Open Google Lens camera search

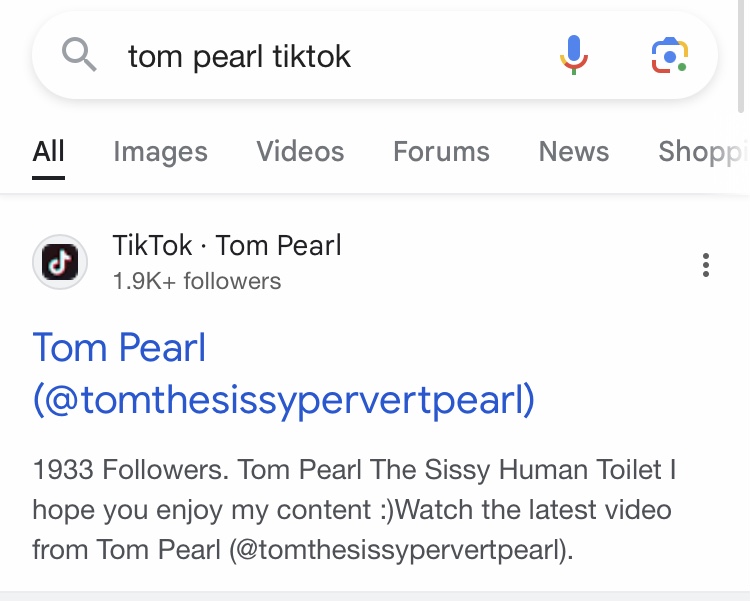tap(669, 55)
